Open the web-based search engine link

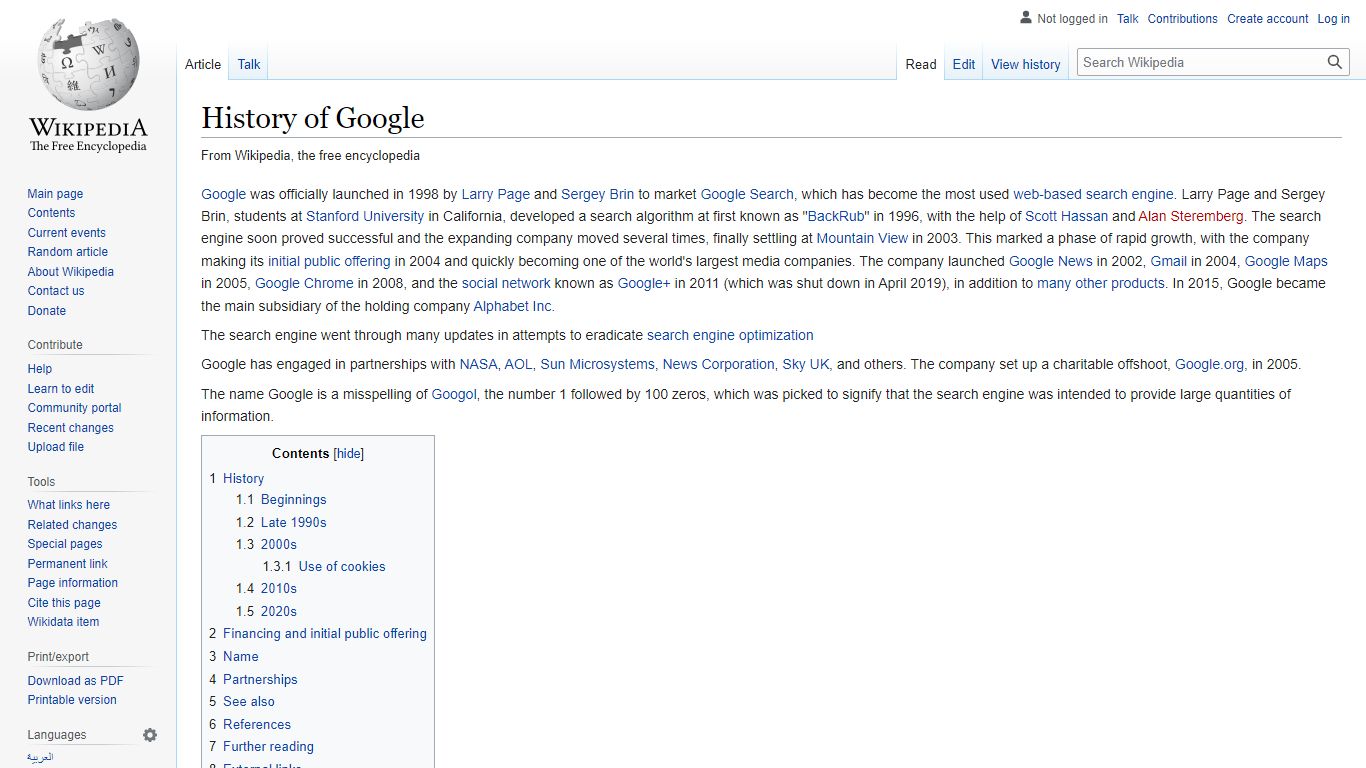pos(1093,194)
